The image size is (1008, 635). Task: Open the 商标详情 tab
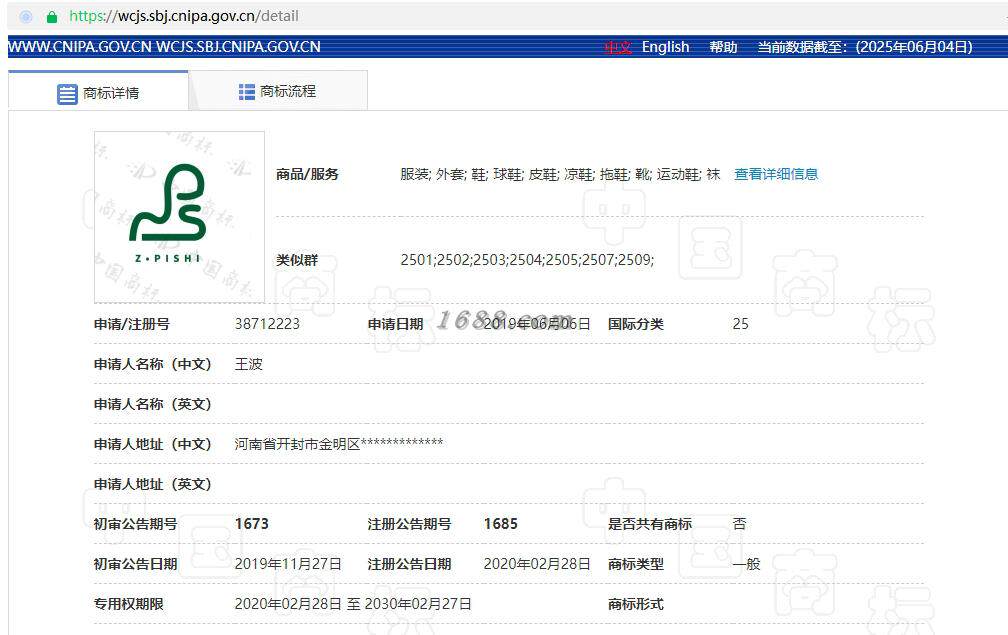point(98,92)
